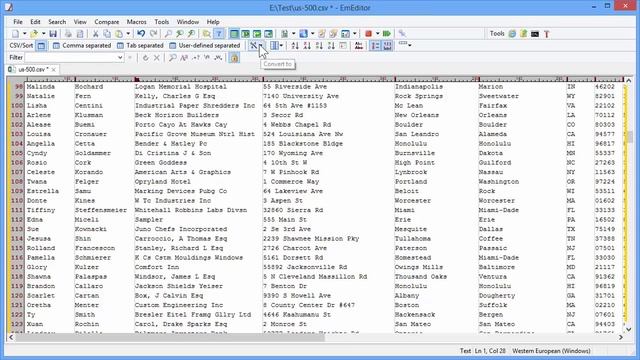The height and width of the screenshot is (360, 640).
Task: Click the Sort A to Z ascending icon
Action: click(x=295, y=46)
